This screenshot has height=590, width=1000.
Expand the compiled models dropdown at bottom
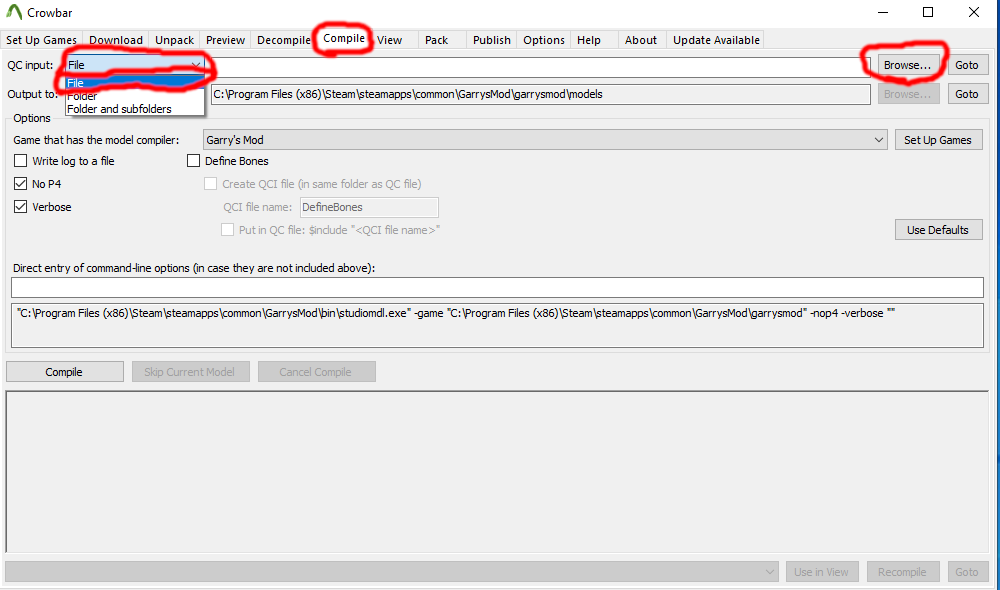(770, 572)
